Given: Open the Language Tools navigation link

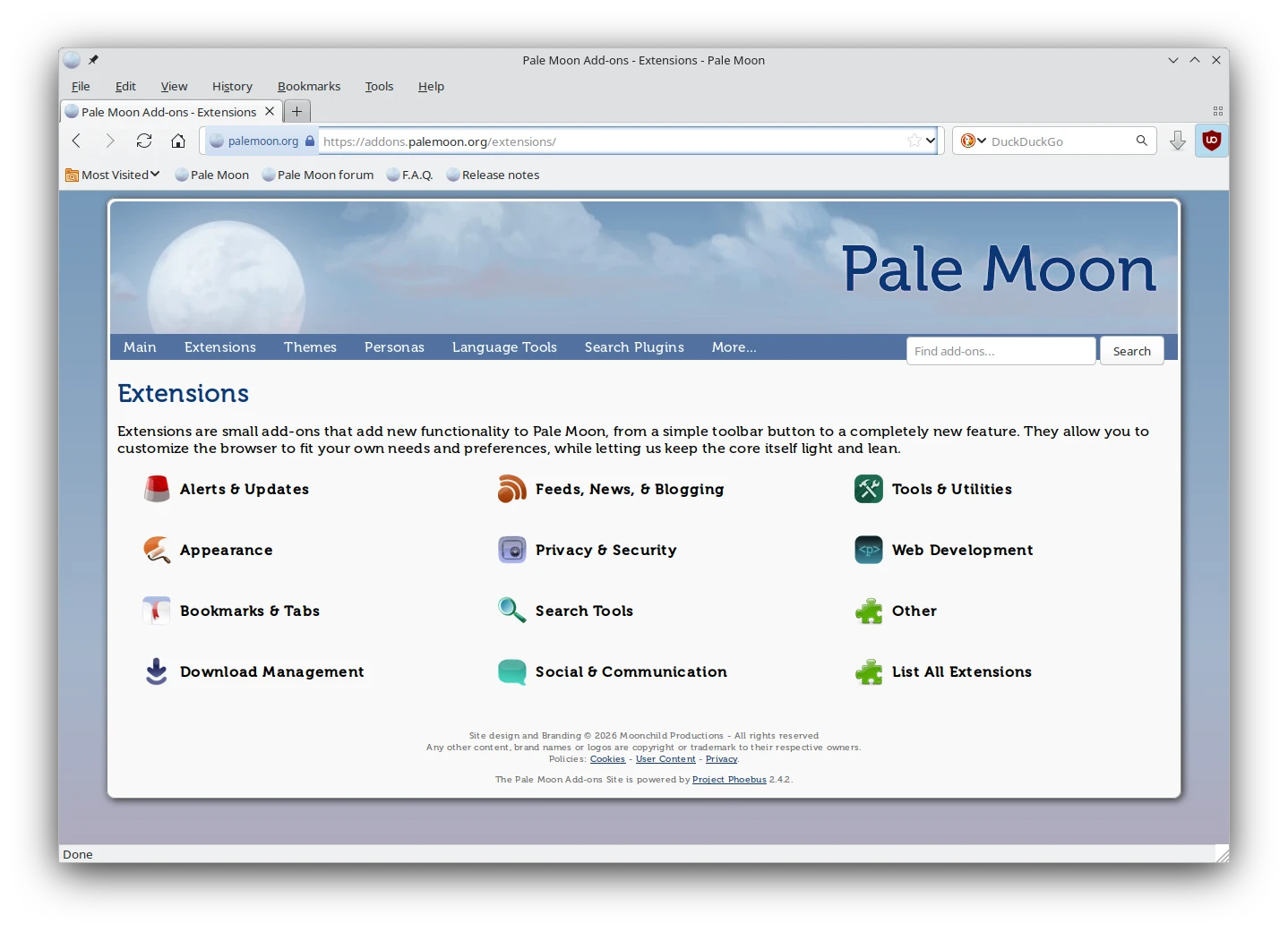Looking at the screenshot, I should (x=504, y=347).
